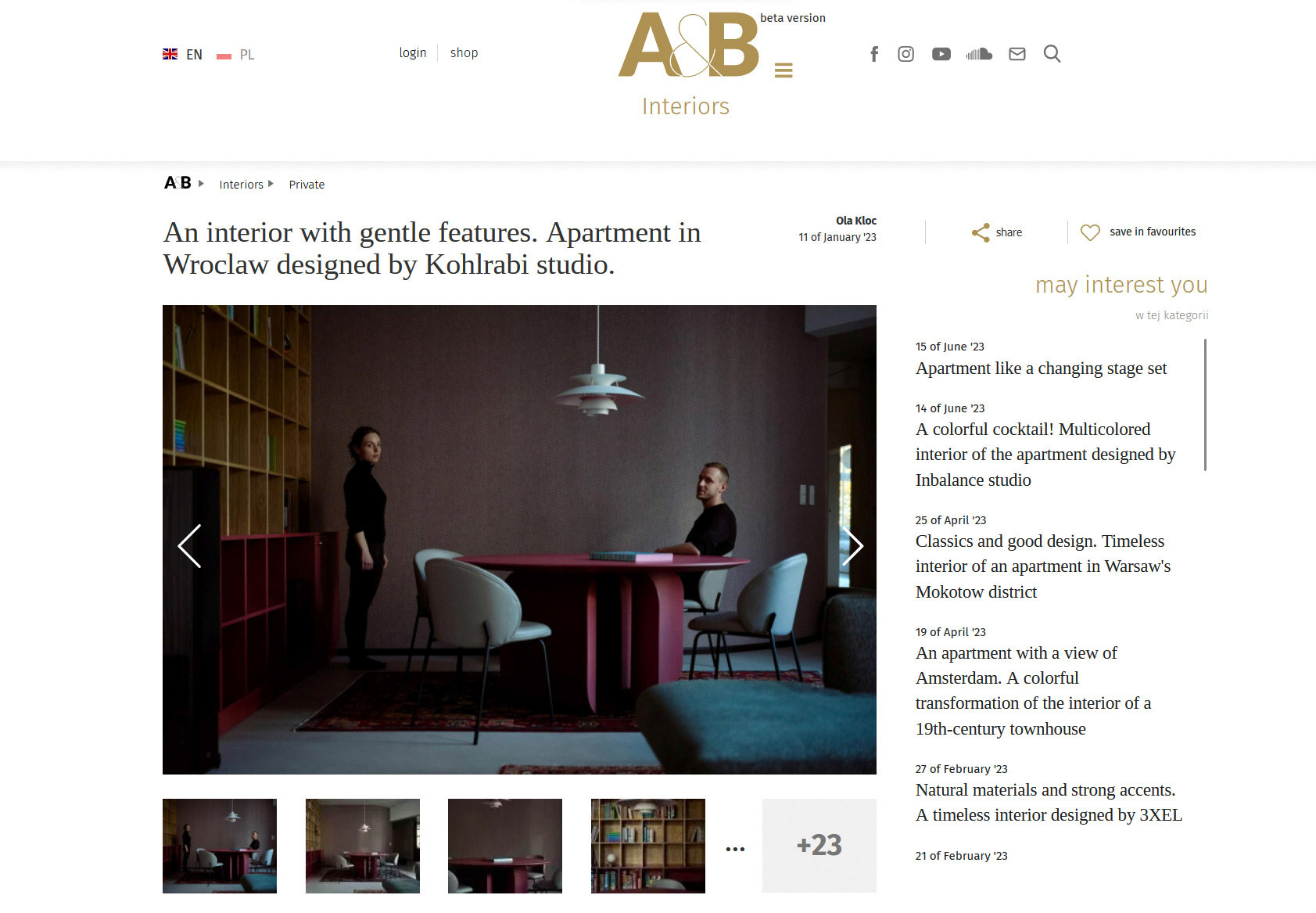Click the may interest you scrollbar
The height and width of the screenshot is (913, 1316).
click(1205, 404)
